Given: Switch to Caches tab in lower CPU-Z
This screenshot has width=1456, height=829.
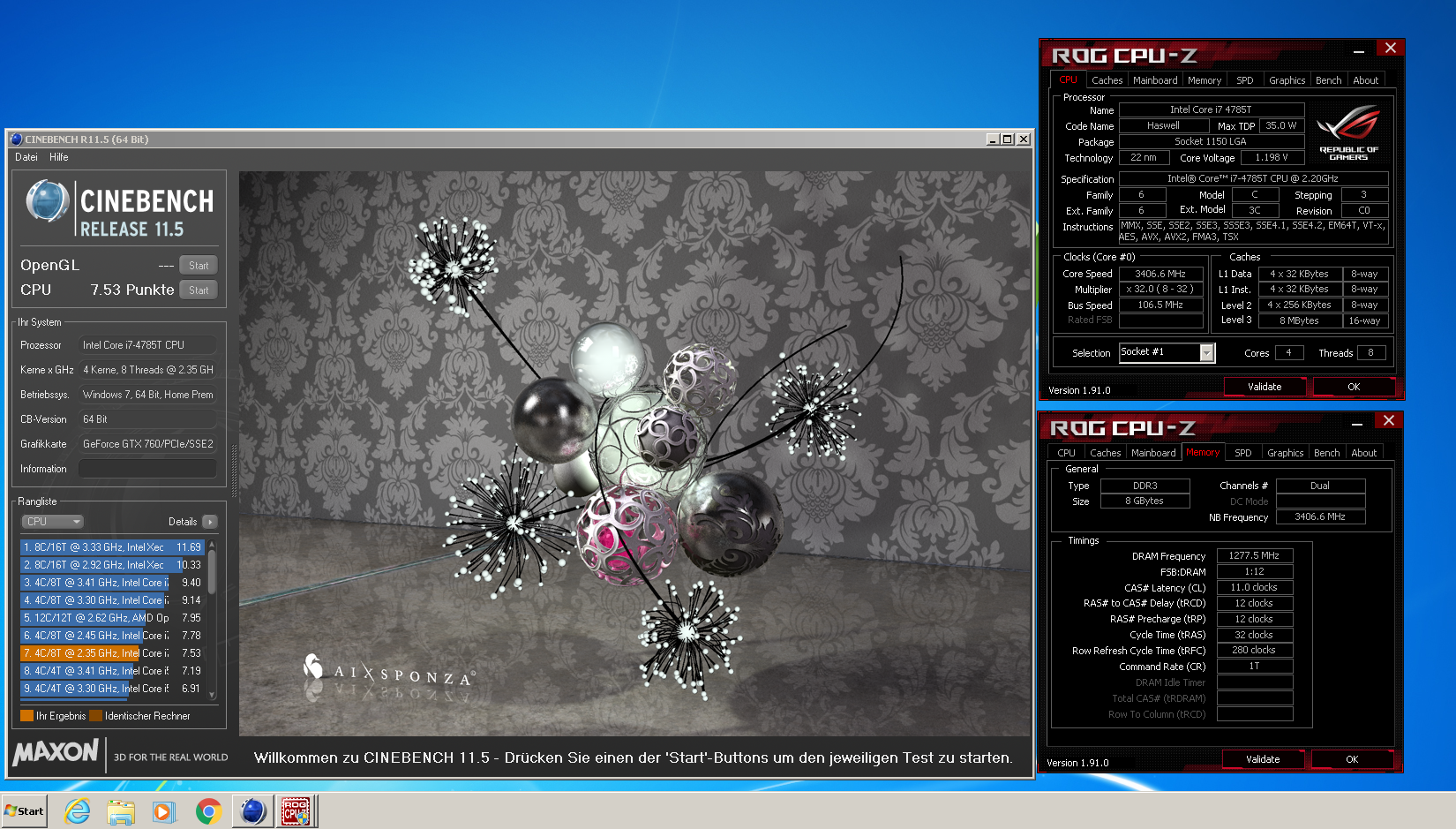Looking at the screenshot, I should point(1105,453).
